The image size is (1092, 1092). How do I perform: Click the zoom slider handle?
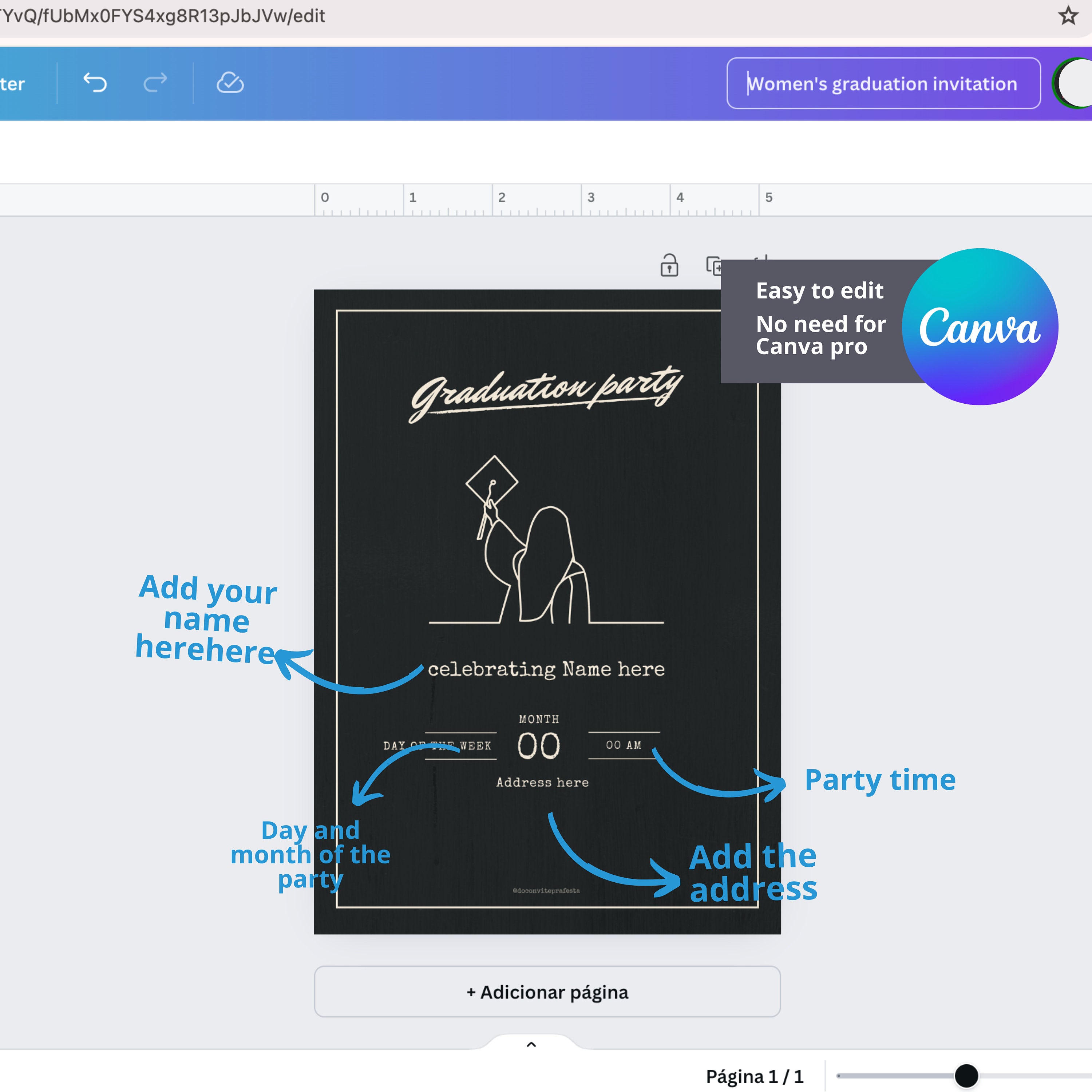[x=966, y=1075]
